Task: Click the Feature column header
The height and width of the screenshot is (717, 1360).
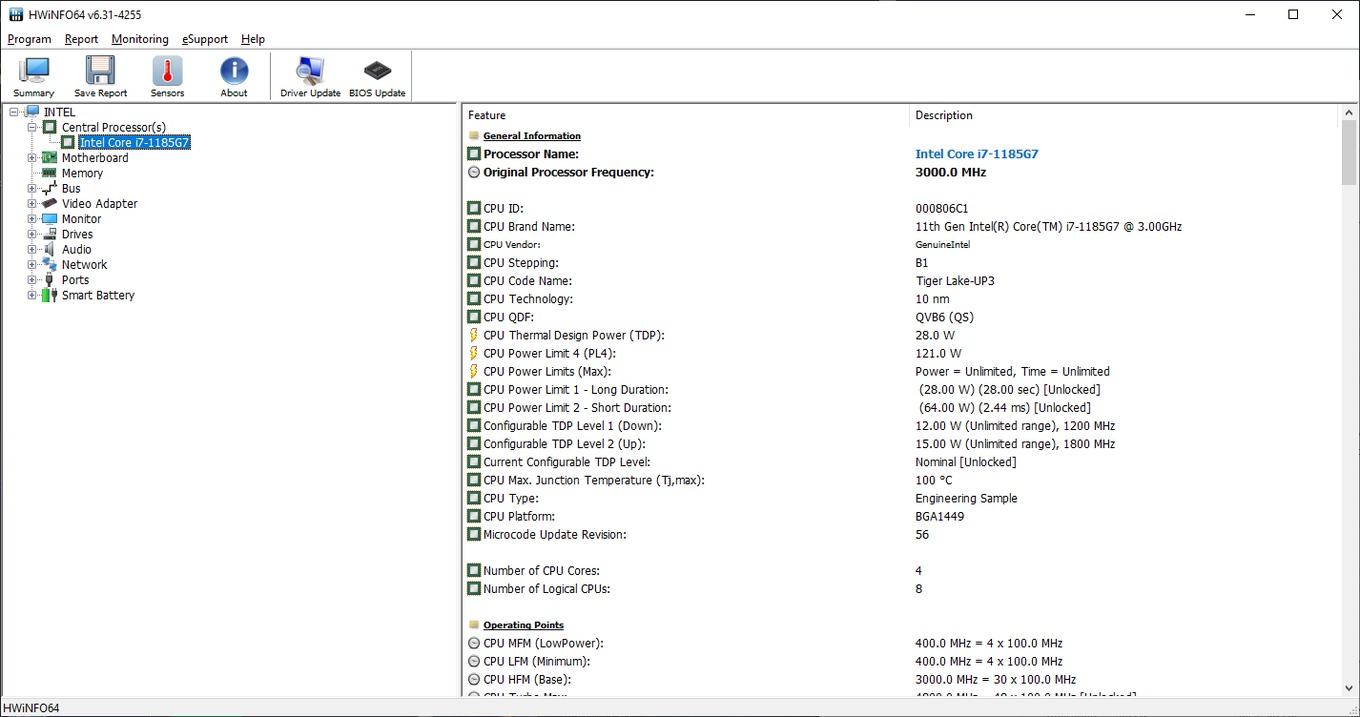Action: (x=685, y=115)
